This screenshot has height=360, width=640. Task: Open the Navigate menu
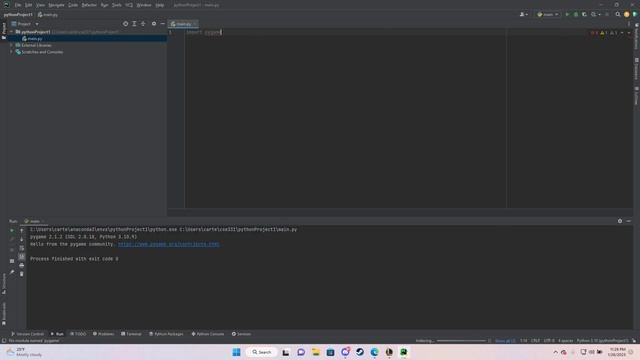click(x=56, y=5)
